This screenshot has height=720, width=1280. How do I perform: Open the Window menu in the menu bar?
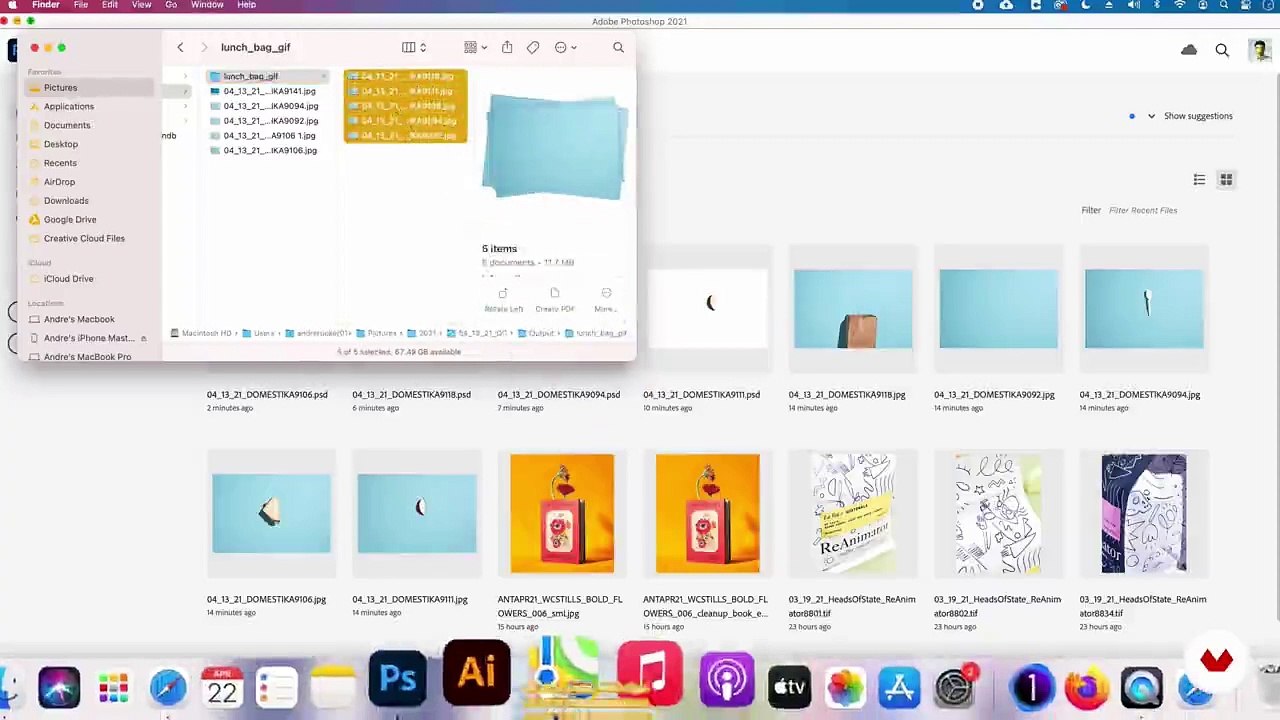(x=207, y=5)
